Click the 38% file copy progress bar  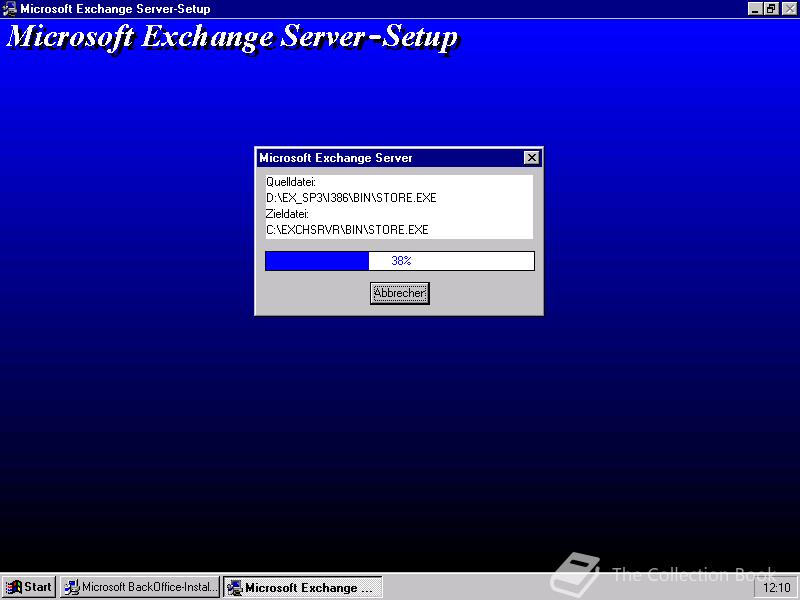[x=399, y=261]
